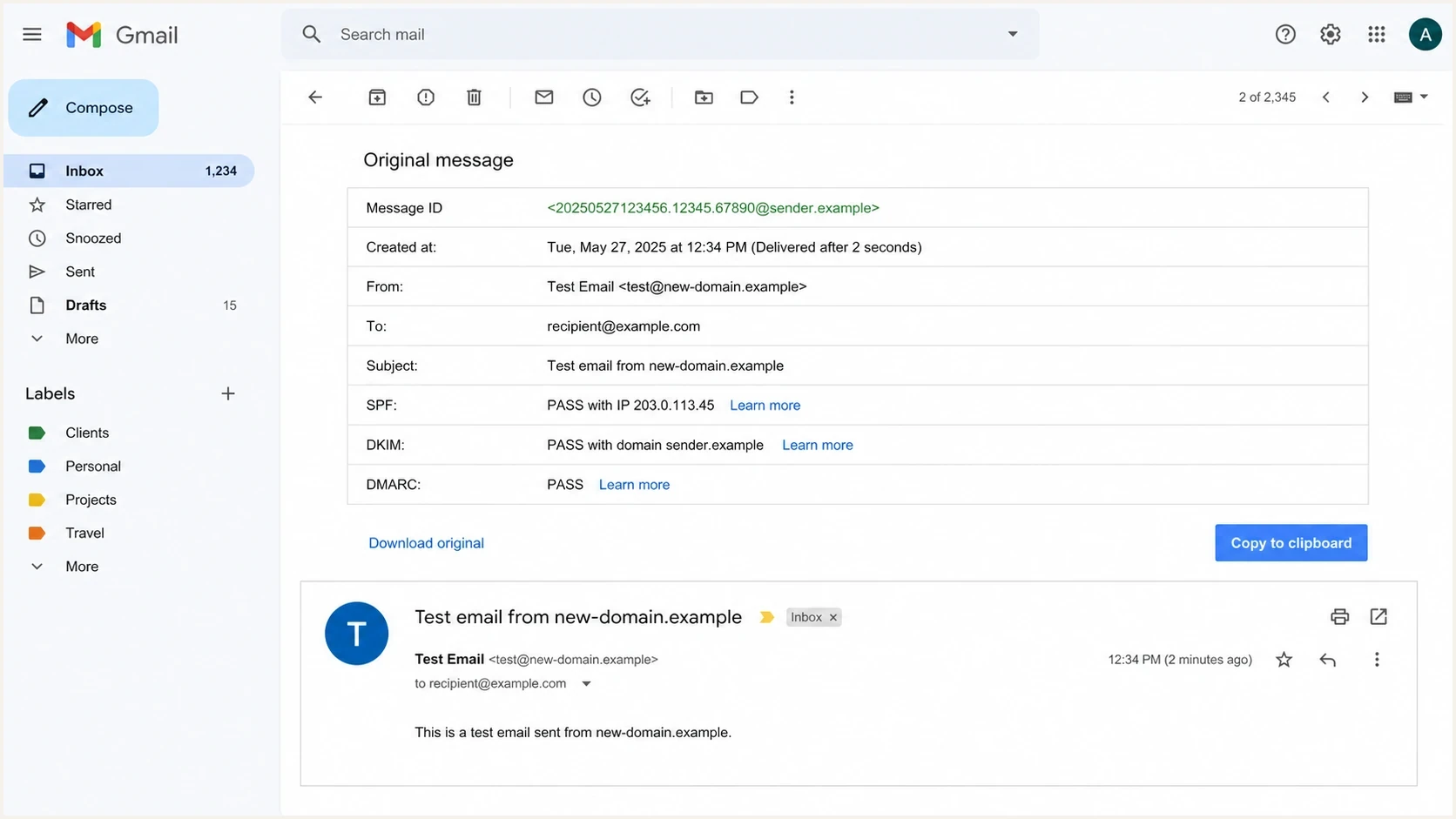Open DMARC Learn more link
Screen dimensions: 1456x819
(634, 485)
